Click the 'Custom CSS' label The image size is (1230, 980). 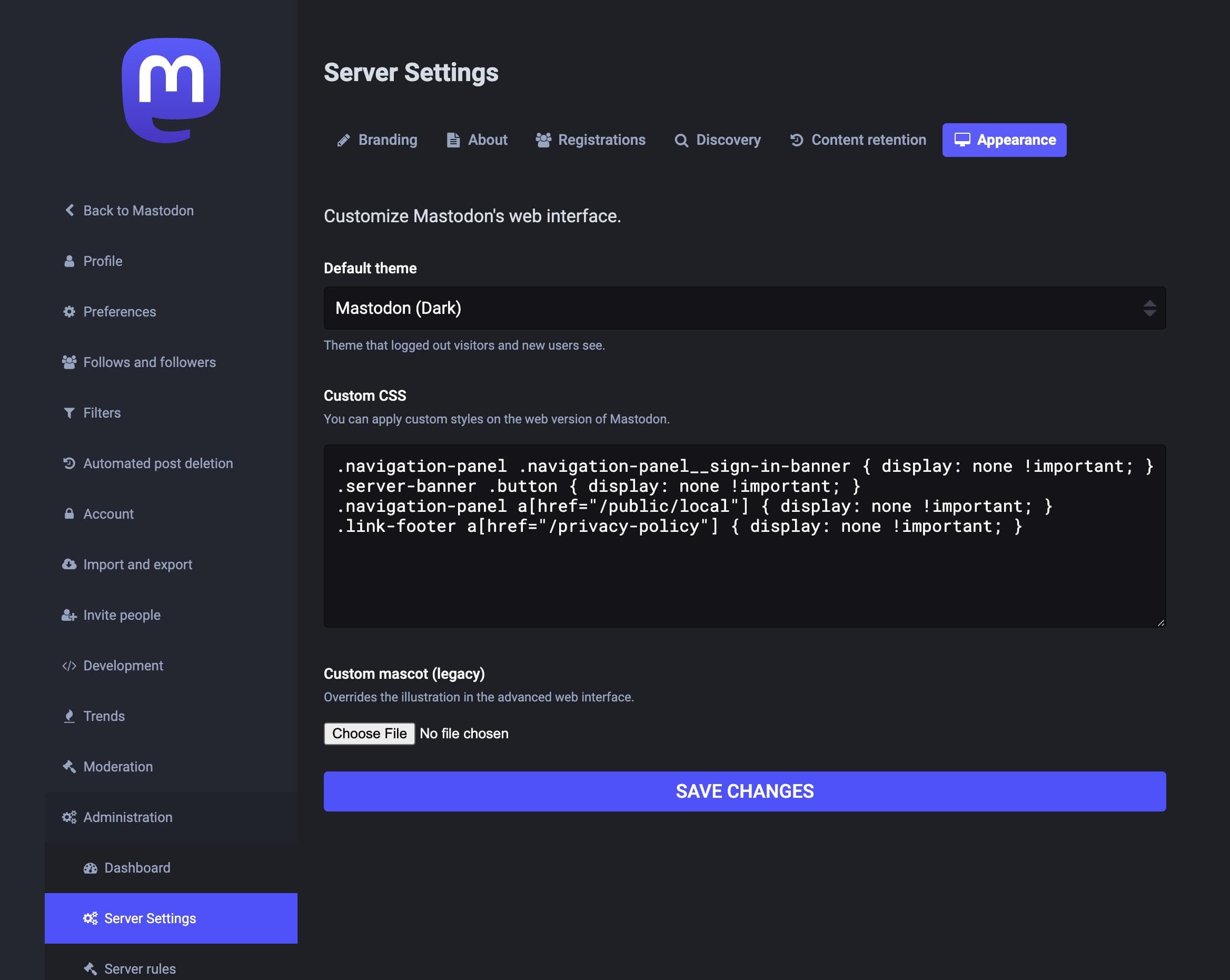pos(365,396)
